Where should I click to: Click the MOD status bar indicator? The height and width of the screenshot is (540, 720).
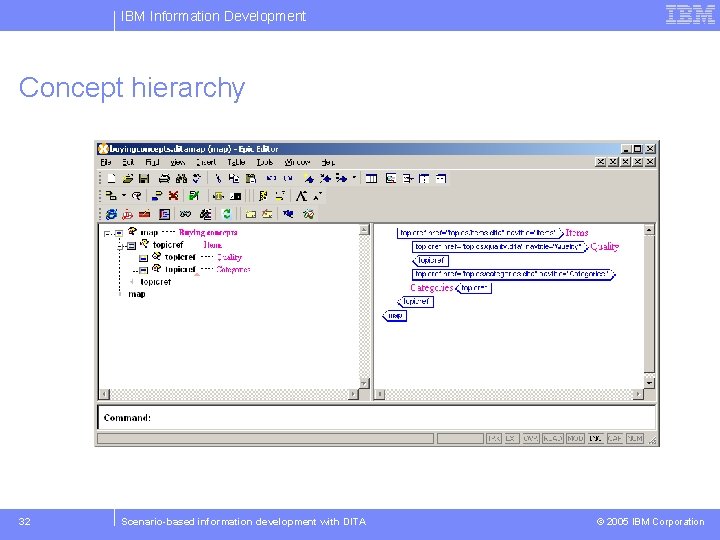[575, 439]
